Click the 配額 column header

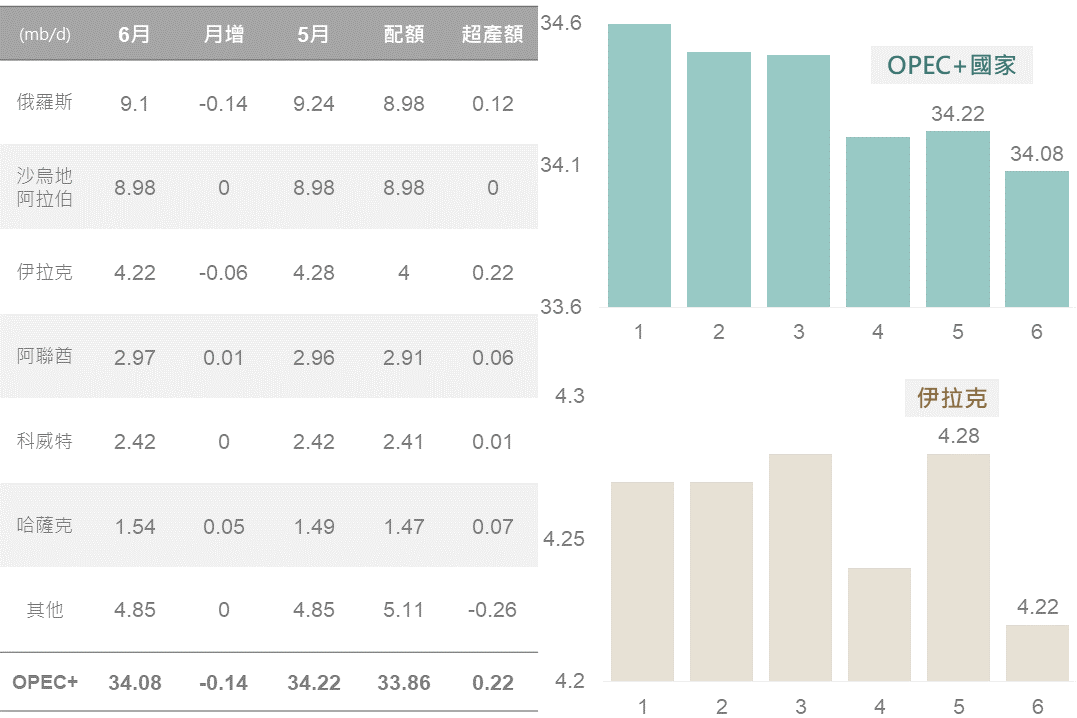click(x=403, y=34)
